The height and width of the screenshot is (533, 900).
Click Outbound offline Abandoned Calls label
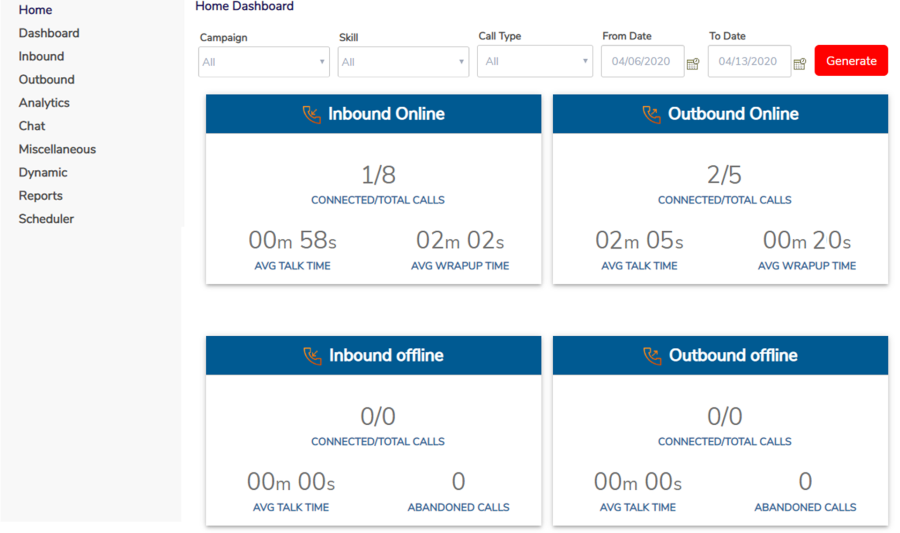(805, 508)
